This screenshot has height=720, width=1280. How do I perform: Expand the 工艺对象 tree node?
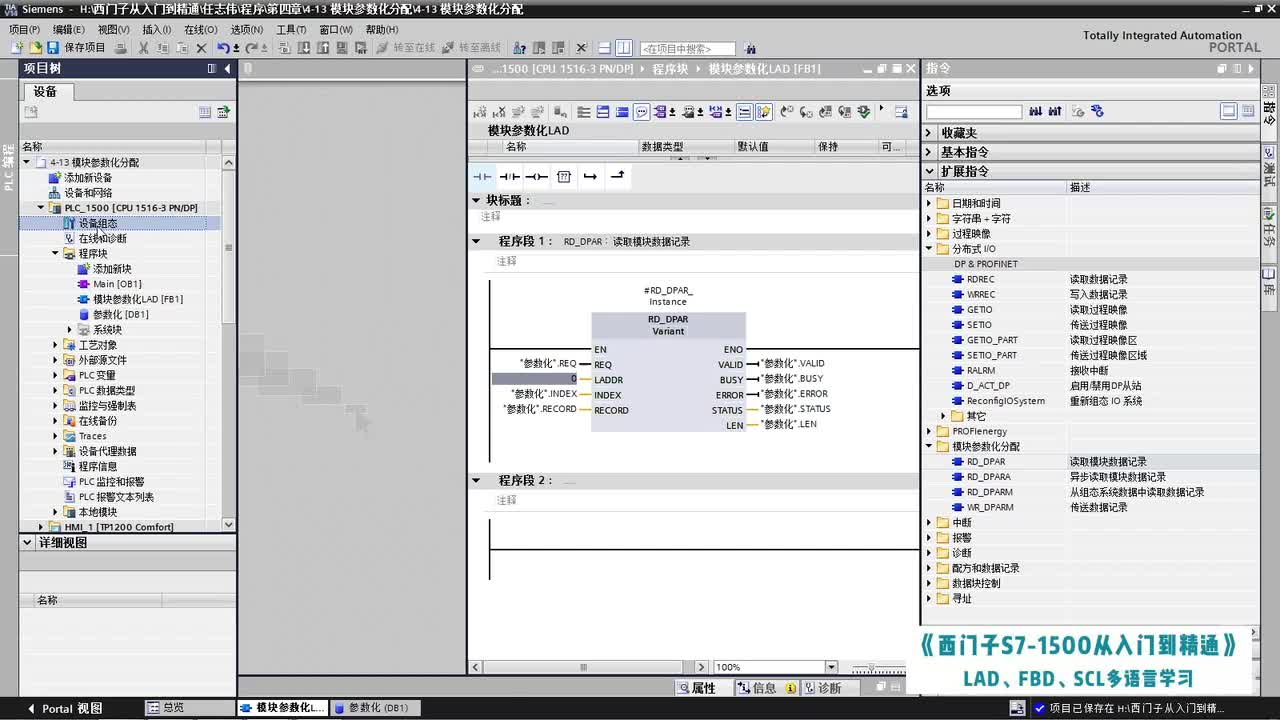56,345
